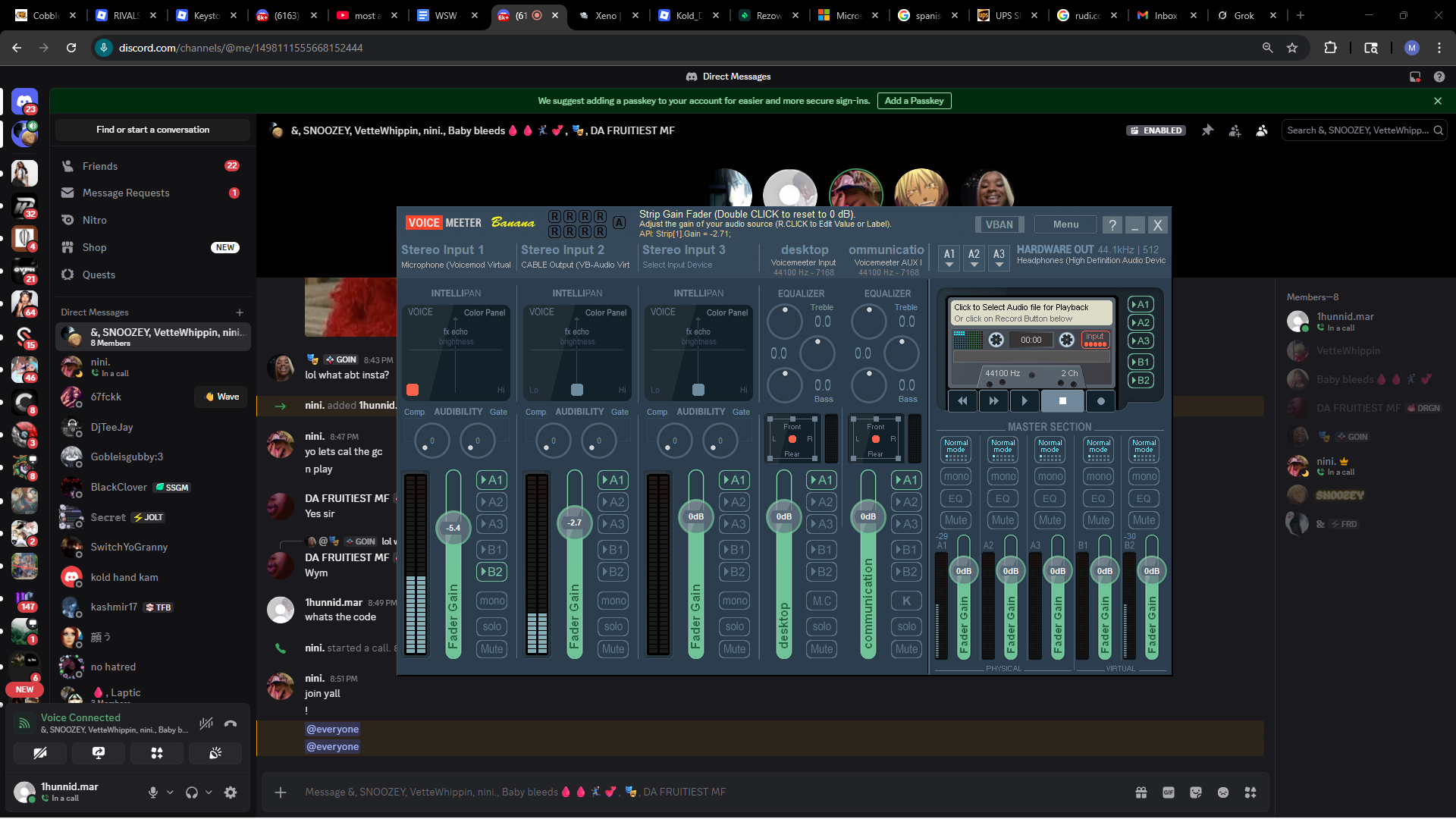This screenshot has height=819, width=1456.
Task: Open the activities launcher in voice panel
Action: pos(157,753)
